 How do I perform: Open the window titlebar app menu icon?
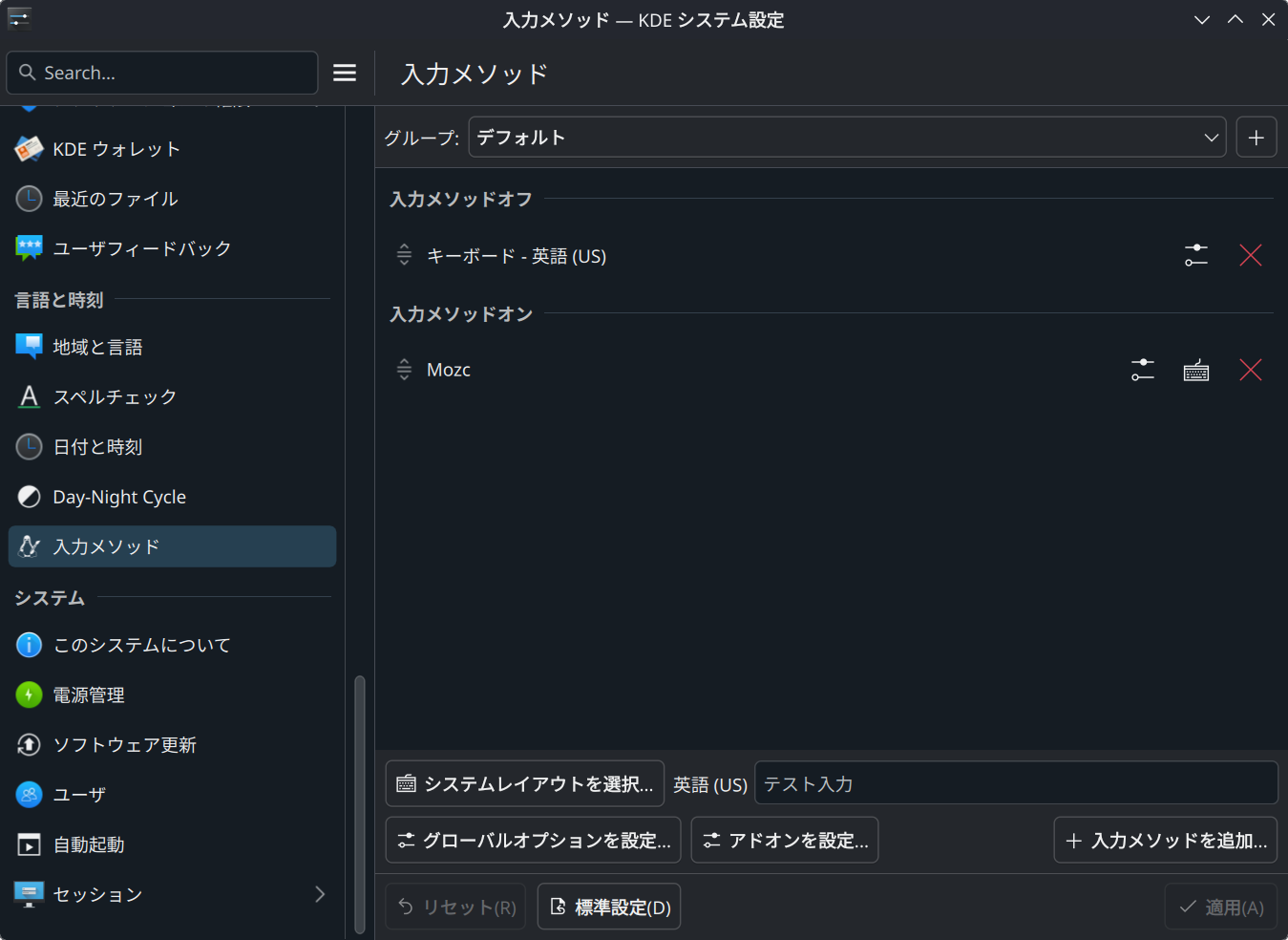[x=19, y=19]
